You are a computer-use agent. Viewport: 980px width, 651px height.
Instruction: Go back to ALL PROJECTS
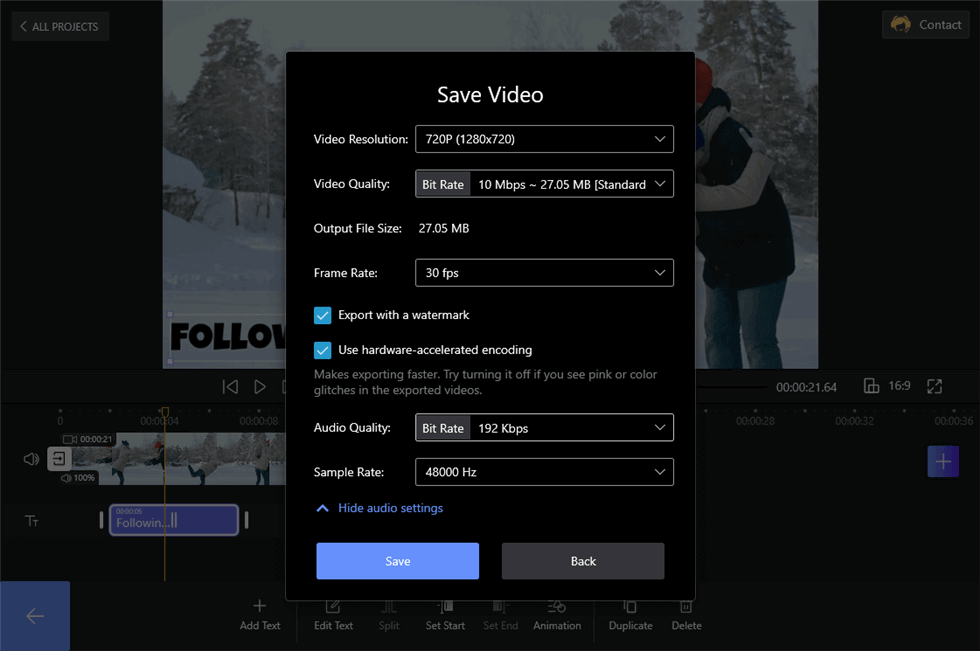click(x=60, y=26)
